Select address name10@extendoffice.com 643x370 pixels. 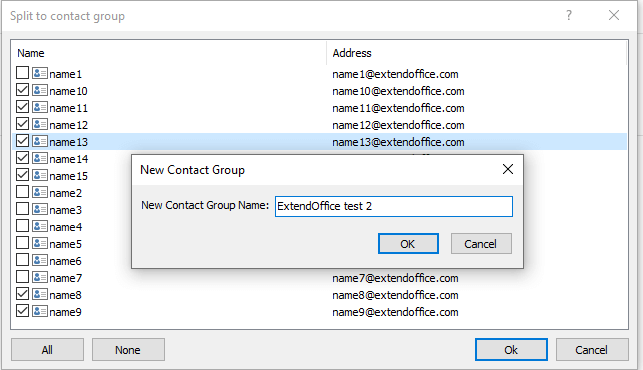point(398,91)
